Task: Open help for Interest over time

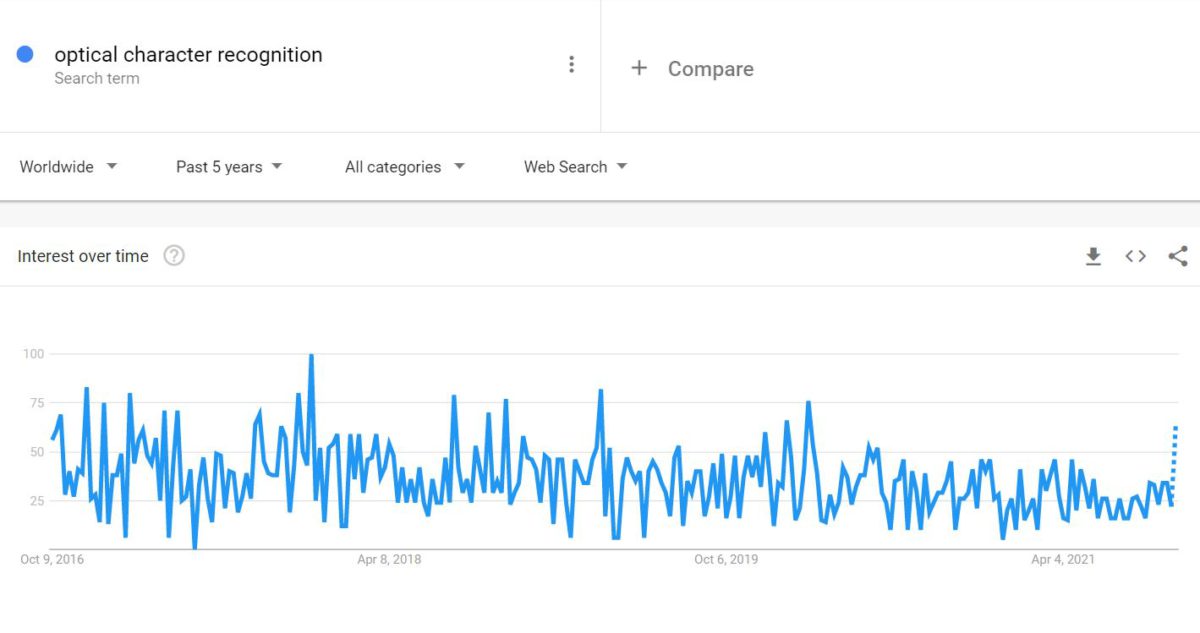Action: (x=174, y=256)
